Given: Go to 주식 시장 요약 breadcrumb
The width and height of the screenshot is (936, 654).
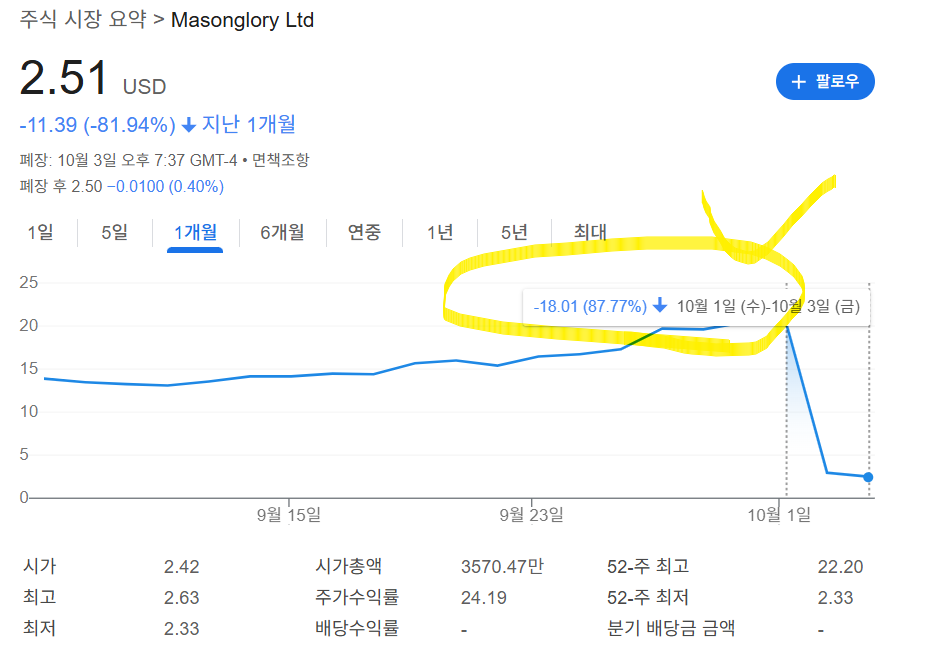Looking at the screenshot, I should click(83, 20).
